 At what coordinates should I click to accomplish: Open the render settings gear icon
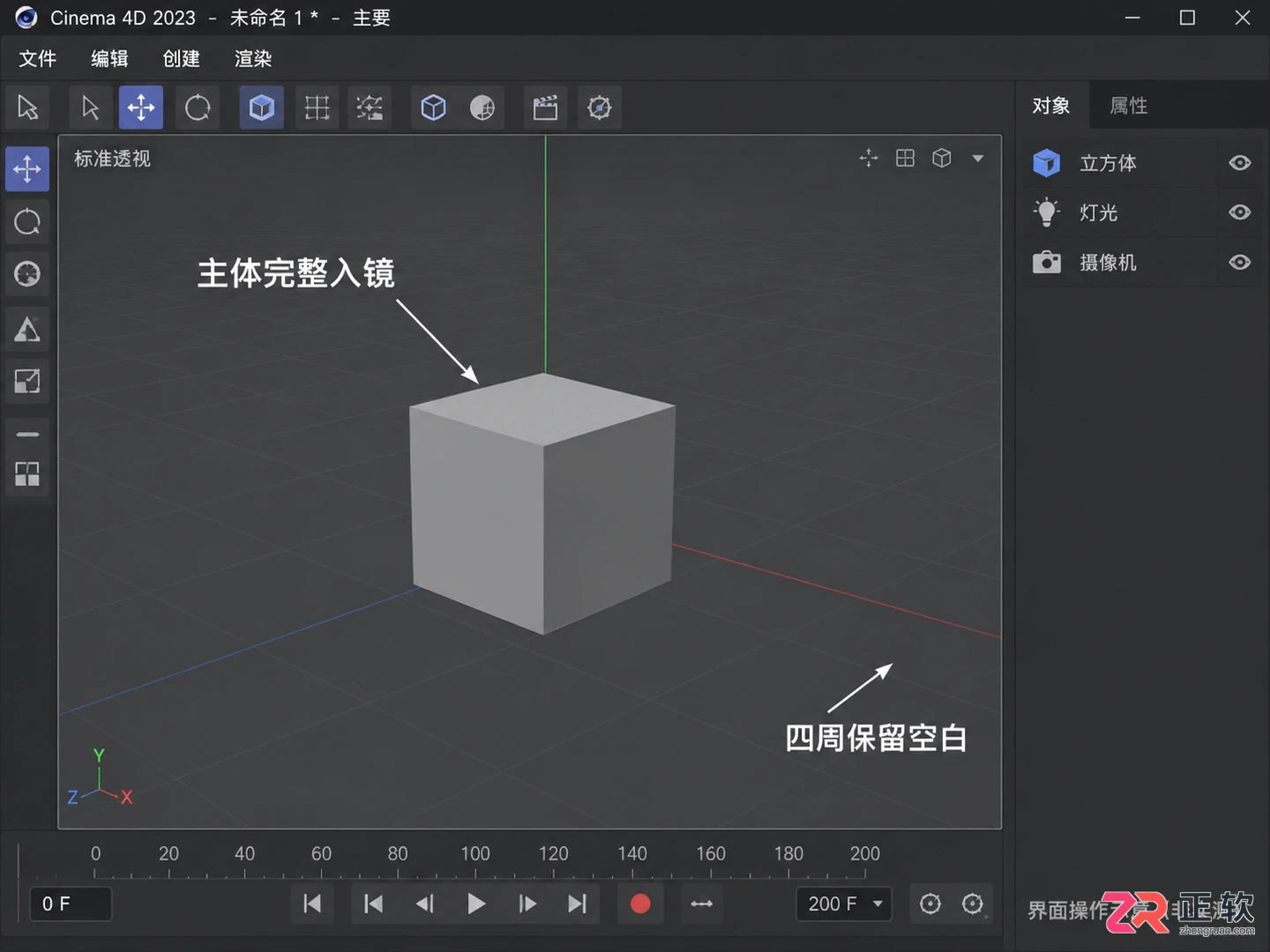tap(600, 108)
